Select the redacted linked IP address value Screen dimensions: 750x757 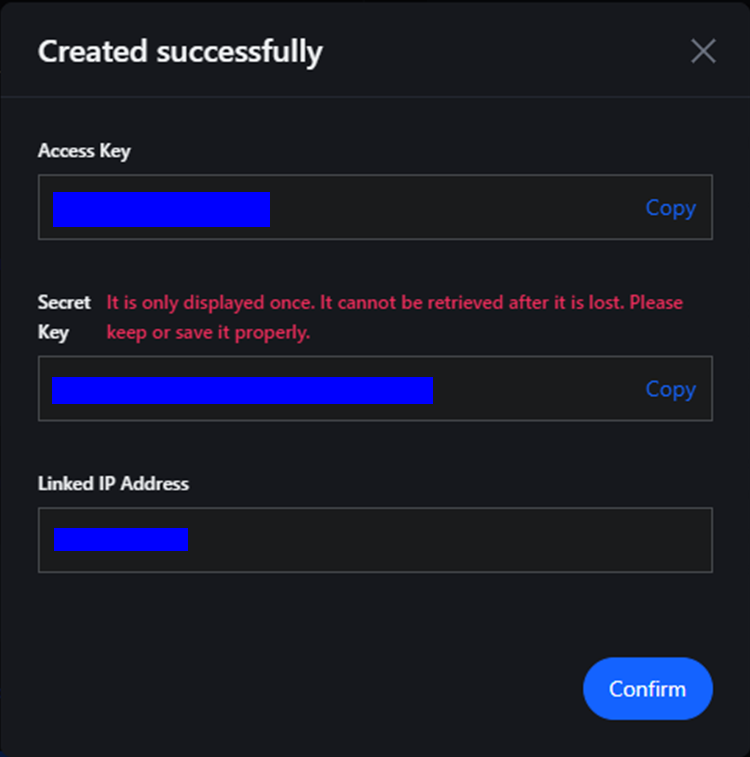click(121, 539)
